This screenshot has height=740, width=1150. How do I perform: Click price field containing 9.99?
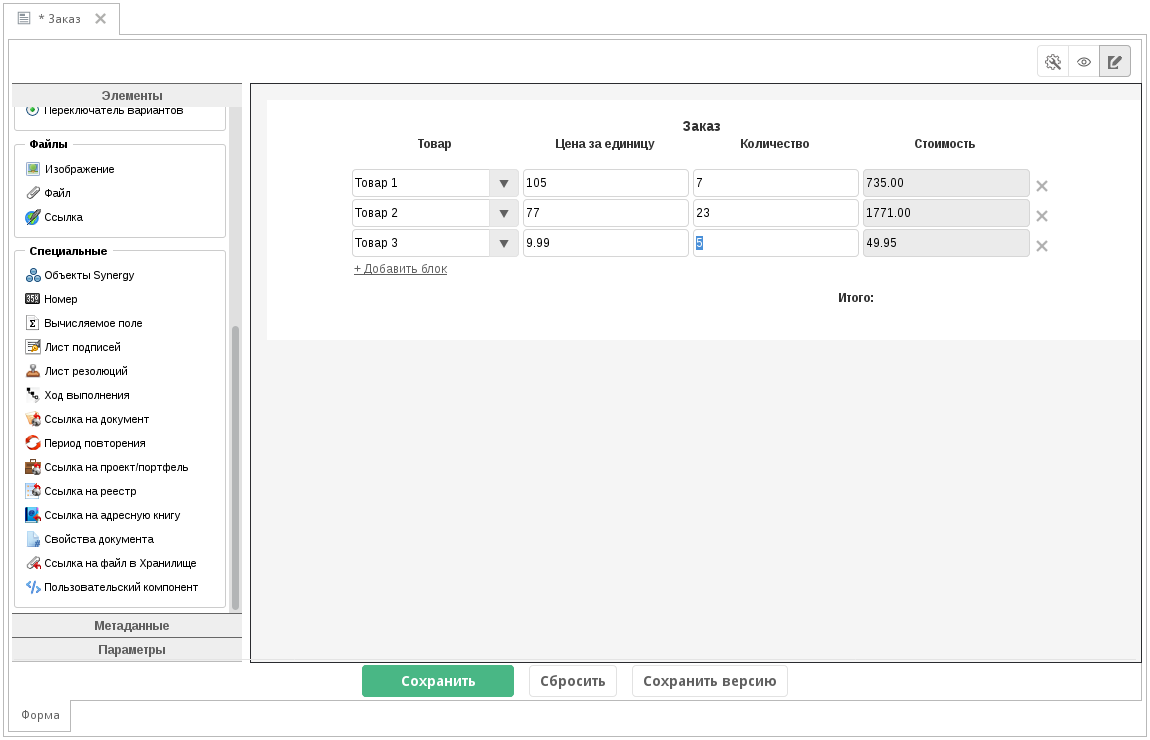[606, 243]
